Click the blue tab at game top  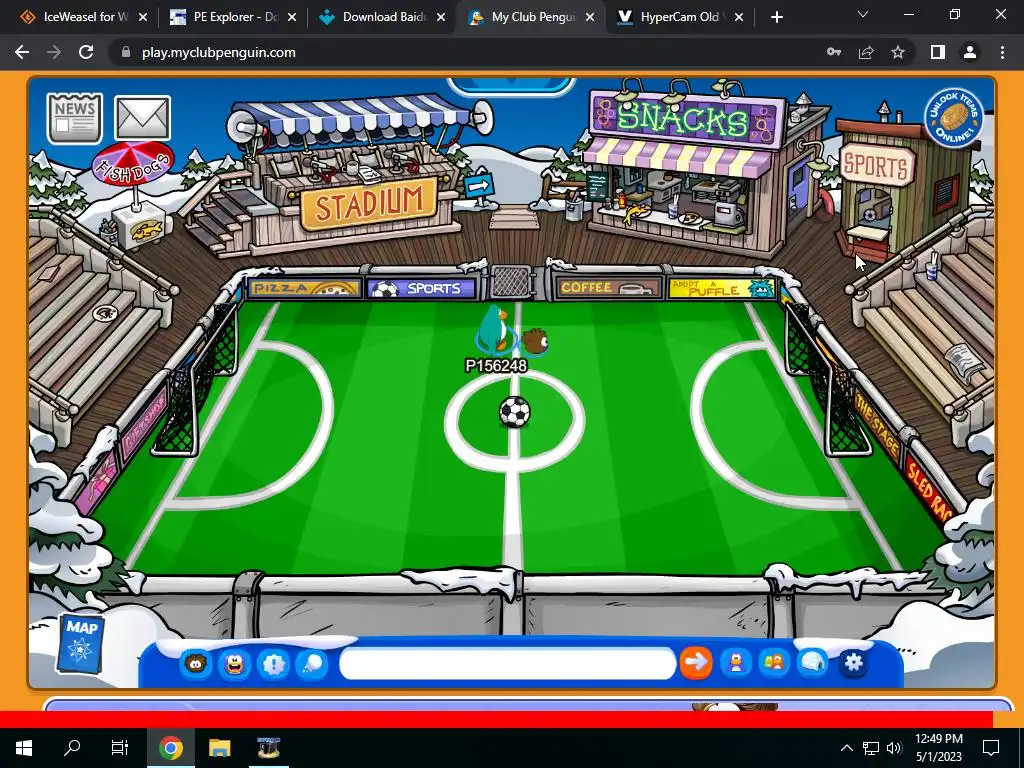tap(511, 86)
